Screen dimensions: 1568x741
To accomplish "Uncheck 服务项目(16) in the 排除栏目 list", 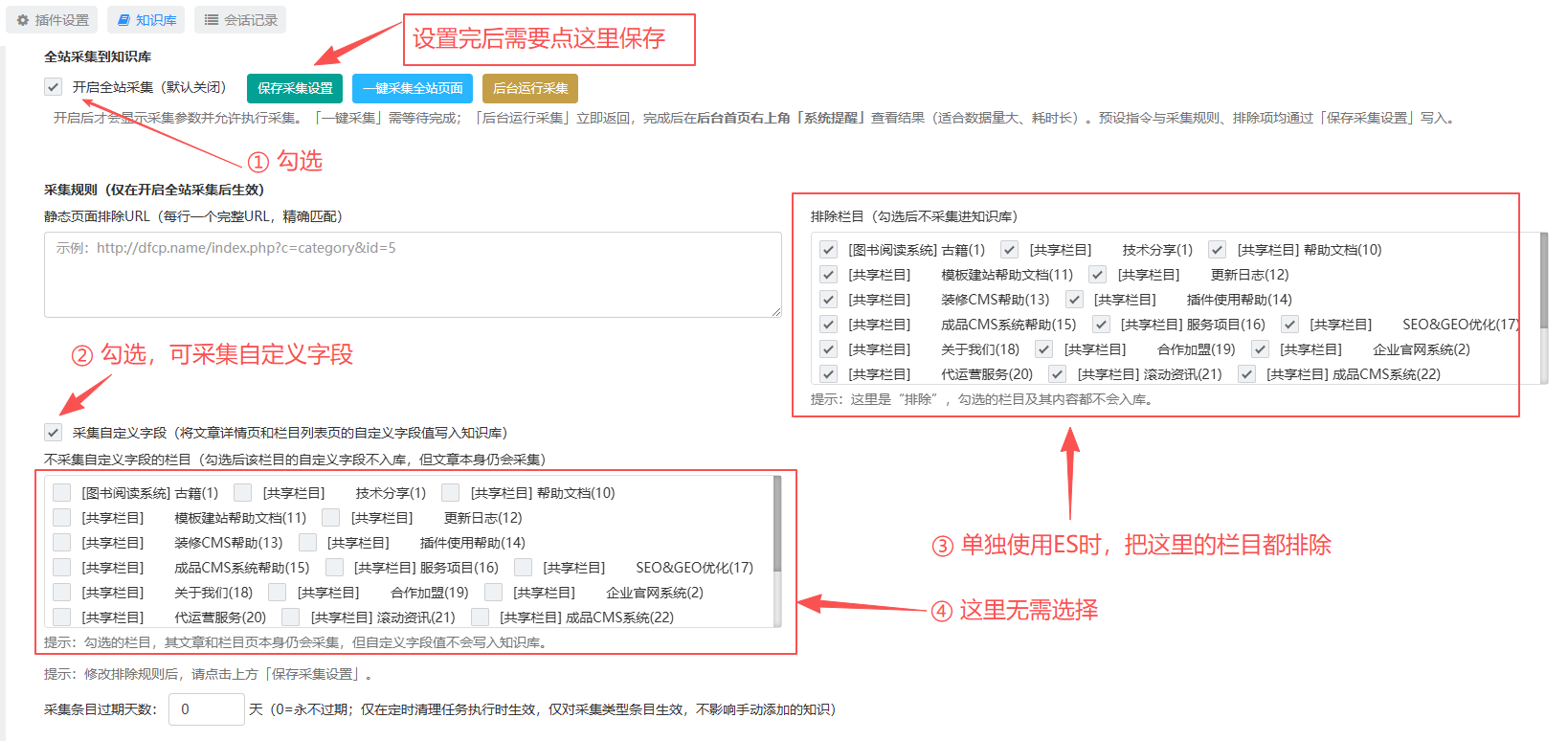I will [x=1102, y=325].
